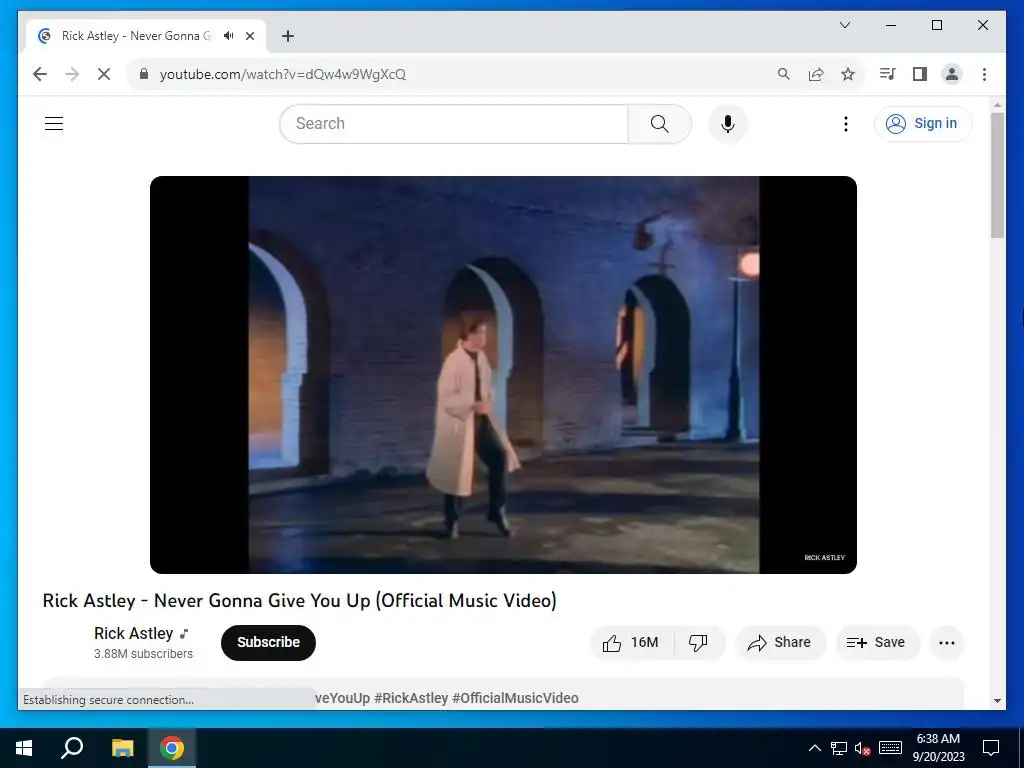Click the muted volume tray icon
The width and height of the screenshot is (1024, 768).
coord(863,748)
